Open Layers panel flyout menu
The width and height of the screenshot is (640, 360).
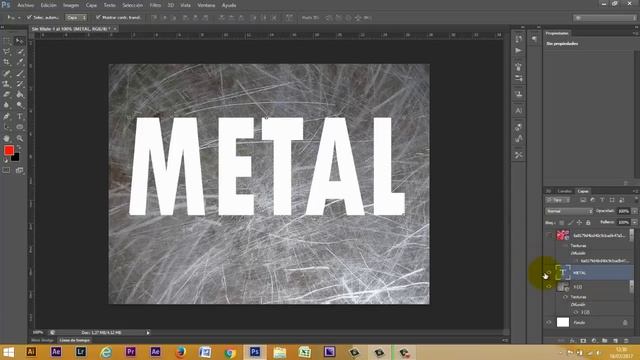pos(635,191)
